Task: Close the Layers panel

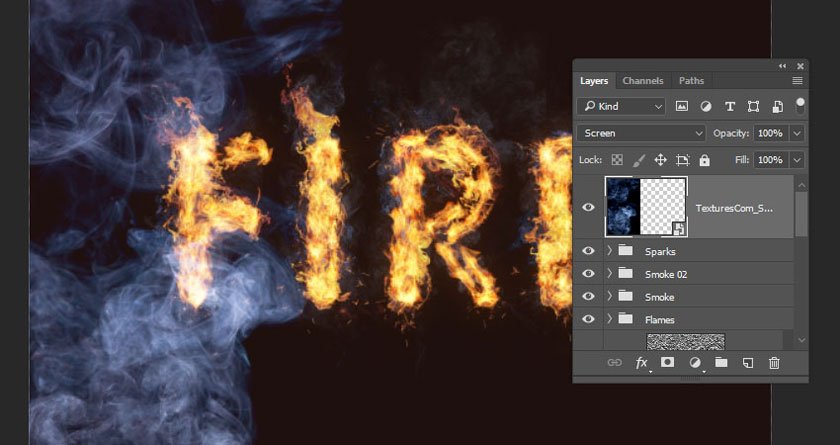Action: 800,66
